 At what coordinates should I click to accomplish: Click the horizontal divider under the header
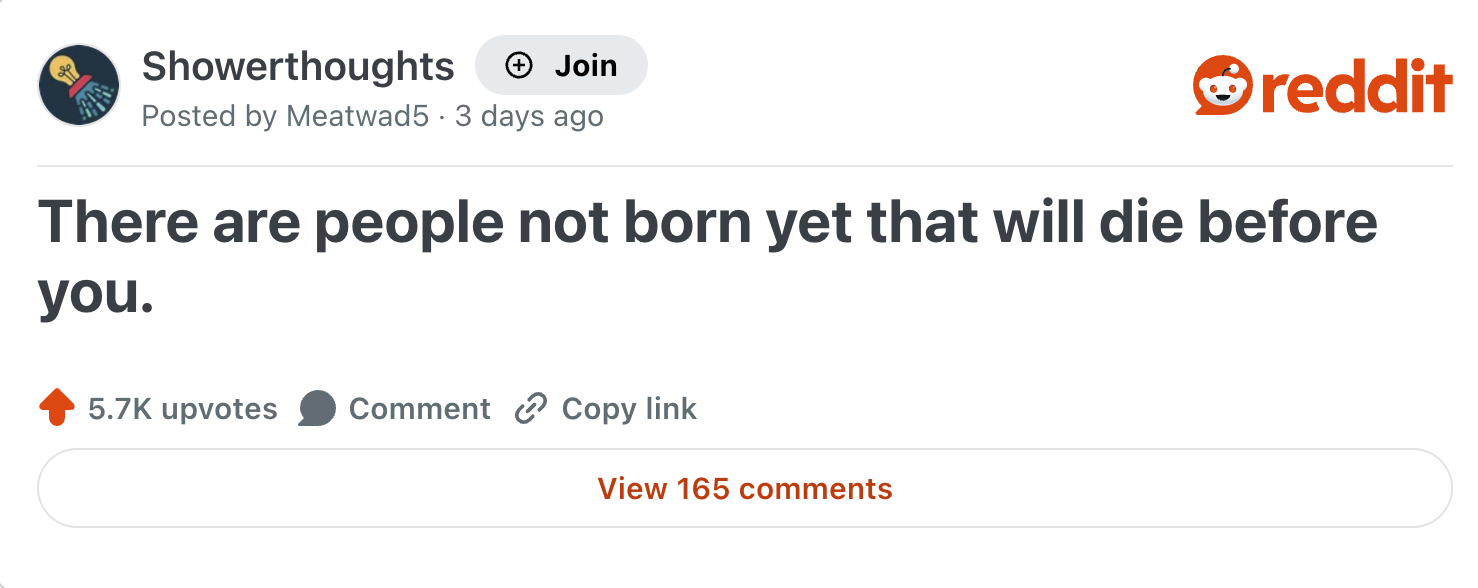tap(744, 165)
